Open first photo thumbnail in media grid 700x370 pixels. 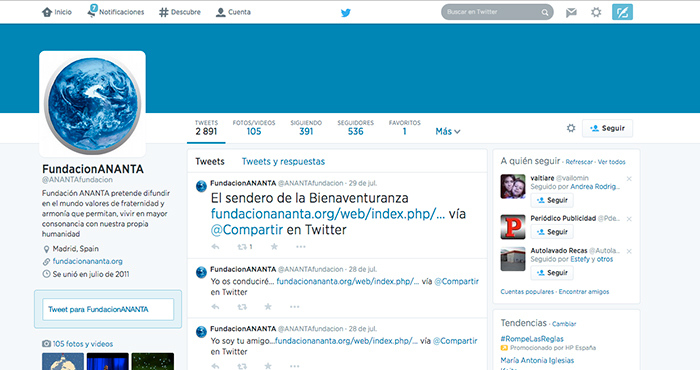coord(63,362)
